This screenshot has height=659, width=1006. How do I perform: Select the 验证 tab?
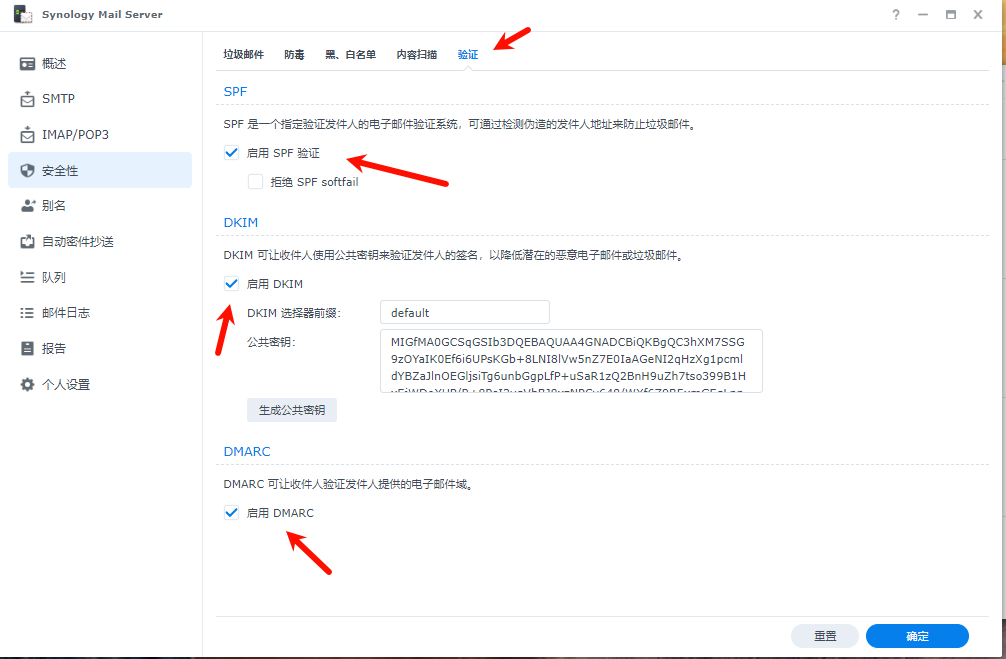click(468, 55)
